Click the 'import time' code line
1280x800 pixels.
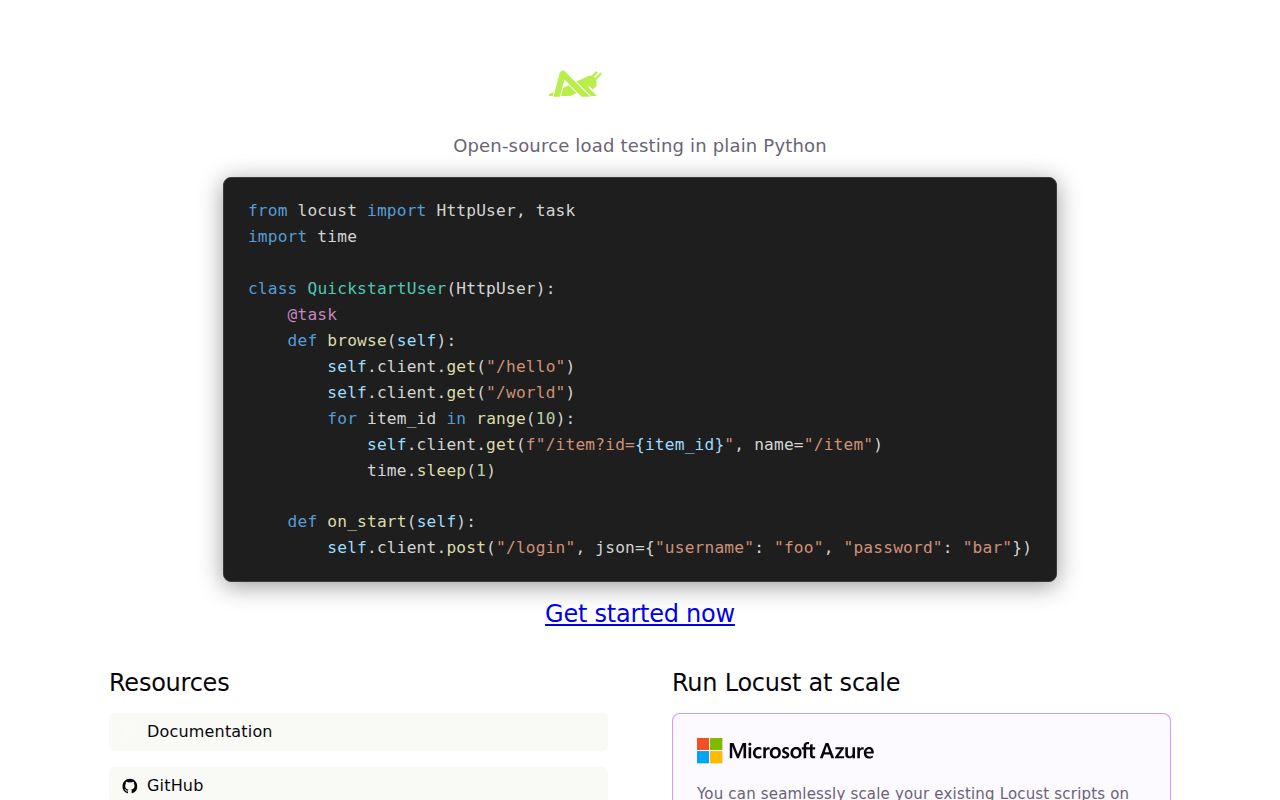coord(302,236)
